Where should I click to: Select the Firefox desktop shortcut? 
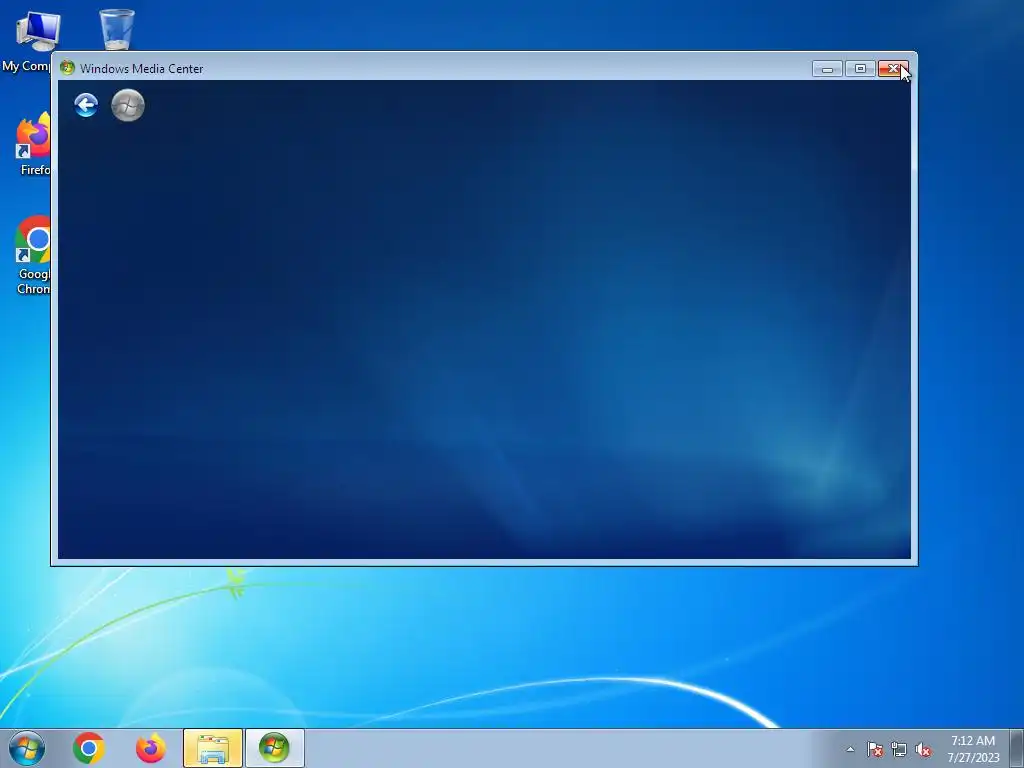tap(32, 144)
